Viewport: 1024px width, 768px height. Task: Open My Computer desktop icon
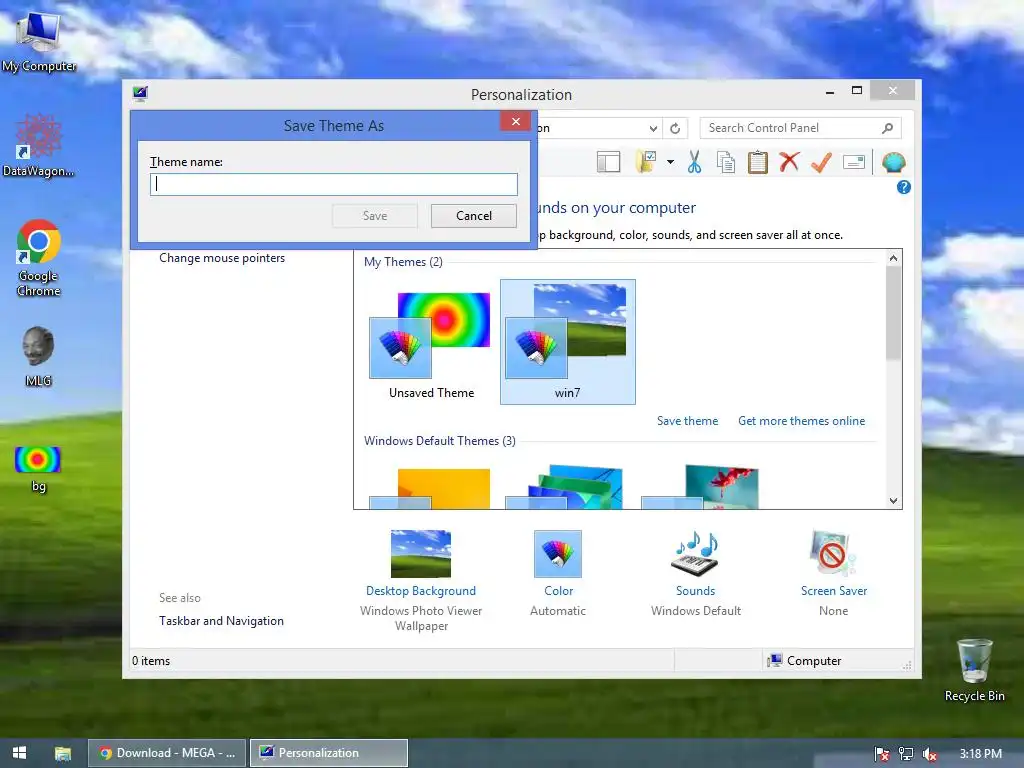coord(39,41)
